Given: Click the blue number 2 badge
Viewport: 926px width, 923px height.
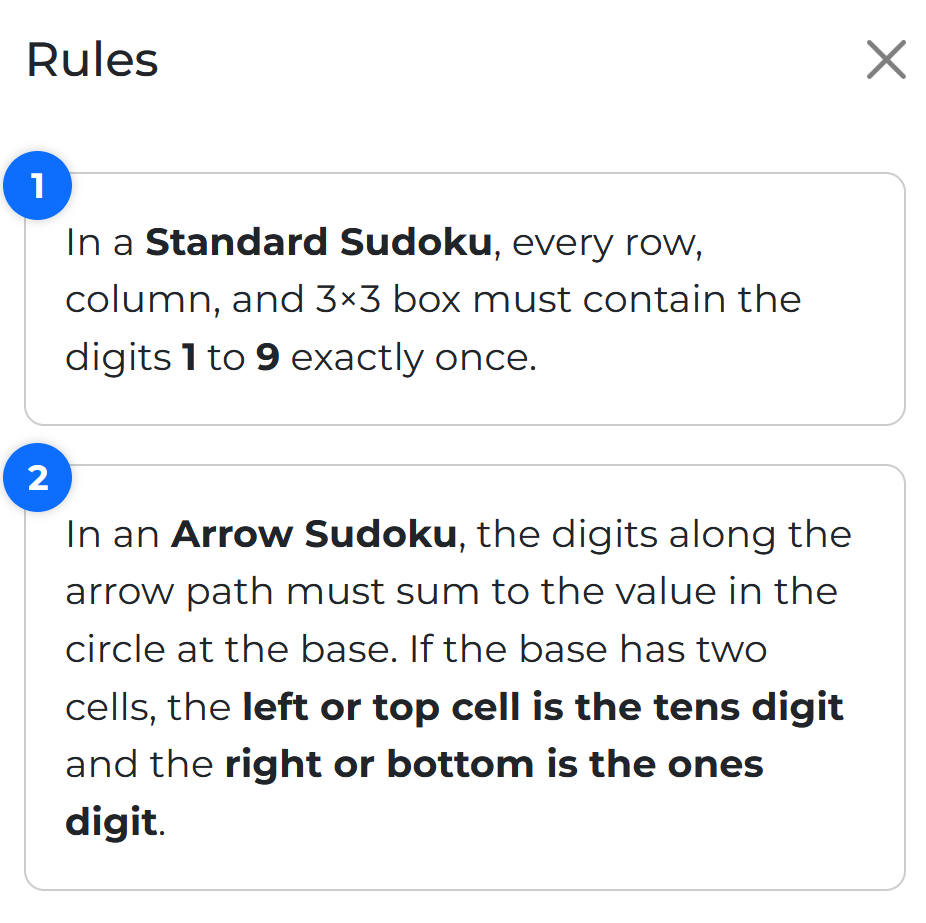Looking at the screenshot, I should click(38, 478).
